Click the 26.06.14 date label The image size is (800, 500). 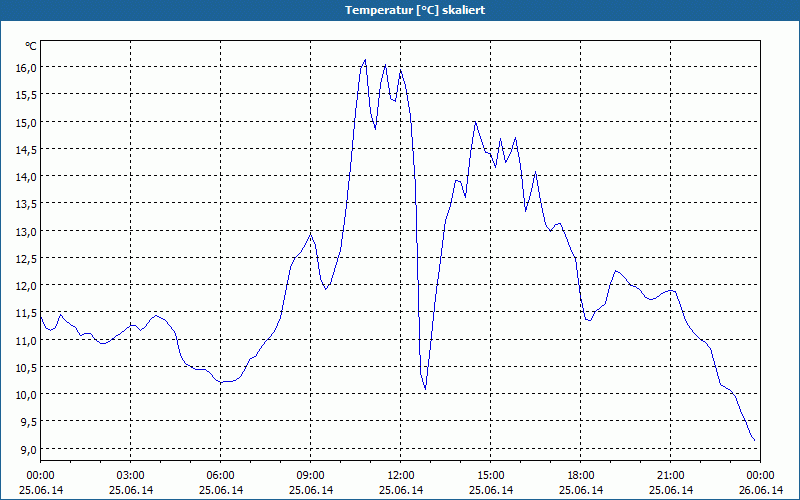pos(761,490)
